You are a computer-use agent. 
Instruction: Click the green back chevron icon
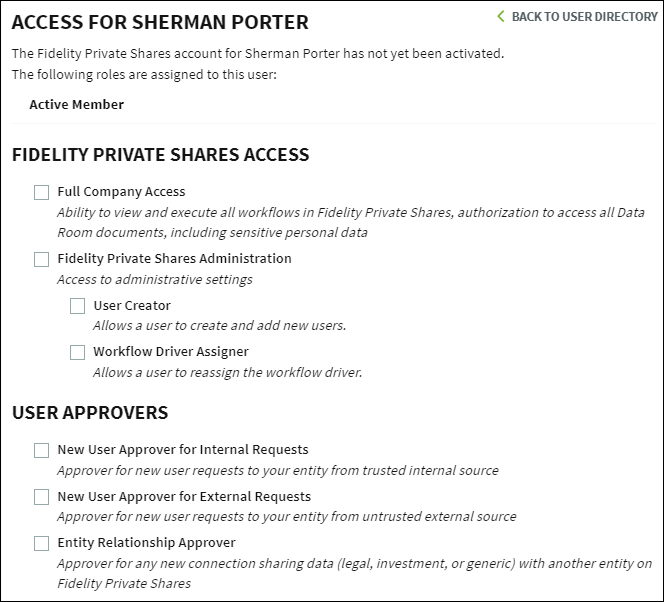pos(501,17)
